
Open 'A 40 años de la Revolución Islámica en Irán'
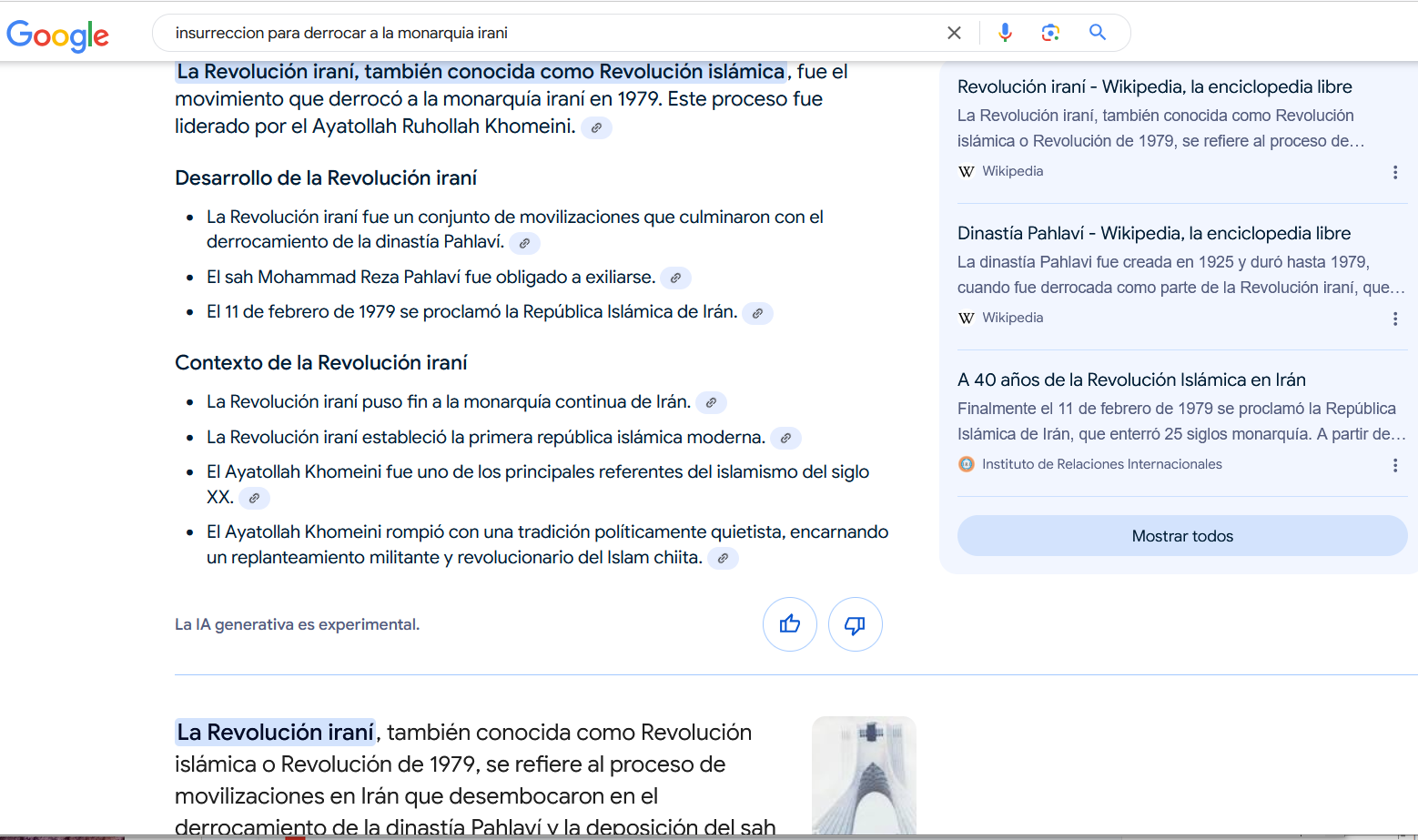1131,380
